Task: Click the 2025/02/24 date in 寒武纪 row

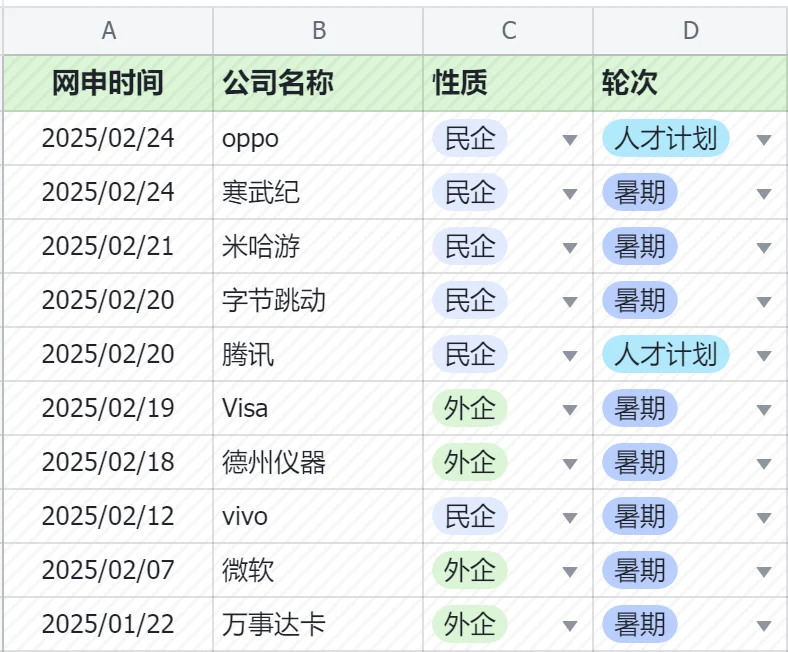Action: (x=108, y=192)
